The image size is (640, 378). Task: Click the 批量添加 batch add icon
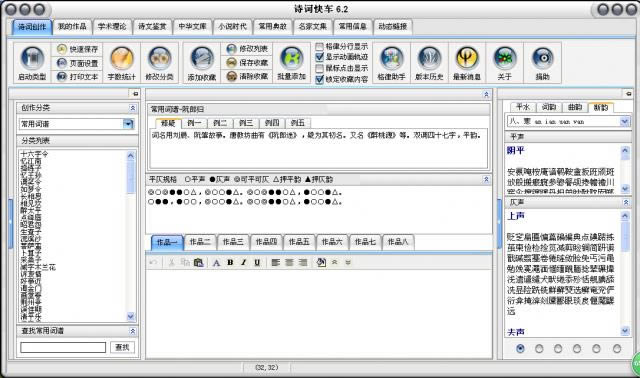[291, 58]
